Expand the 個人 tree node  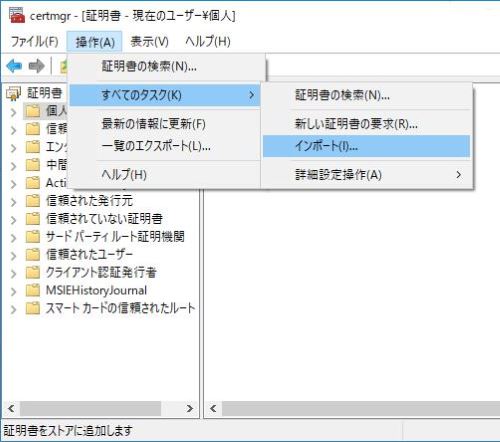point(13,112)
